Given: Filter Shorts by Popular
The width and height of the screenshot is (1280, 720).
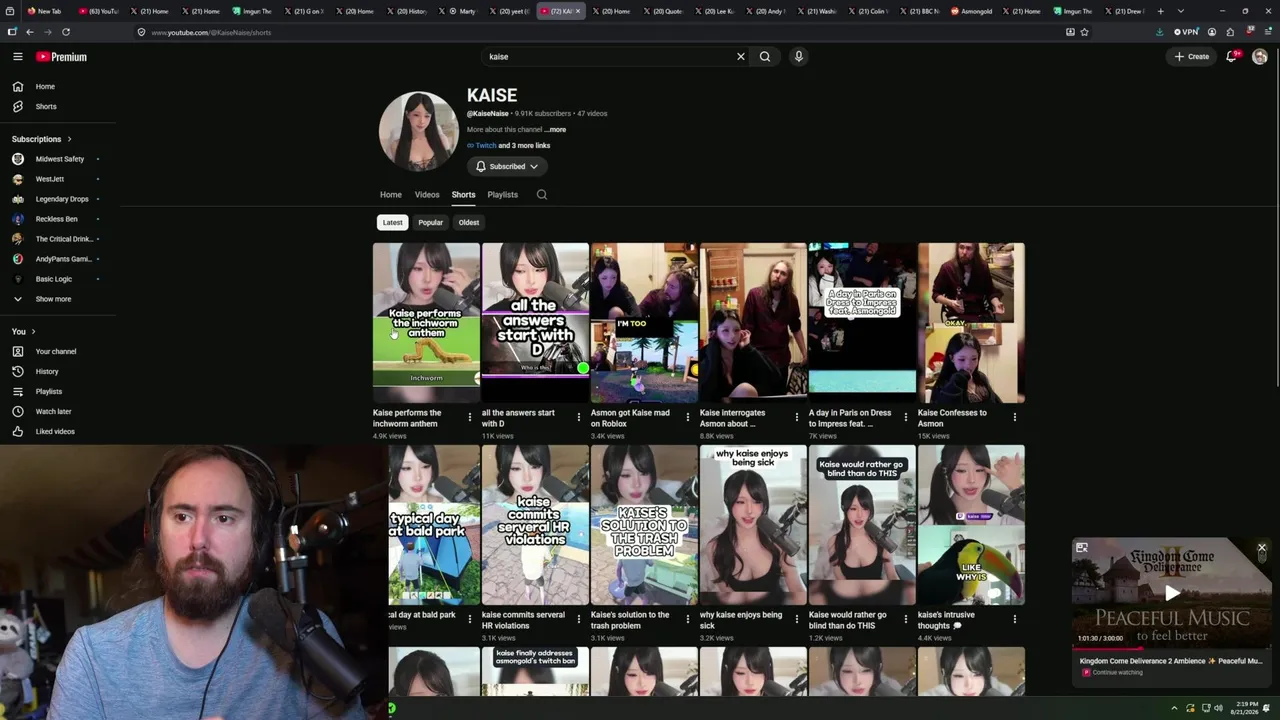Looking at the screenshot, I should (431, 222).
